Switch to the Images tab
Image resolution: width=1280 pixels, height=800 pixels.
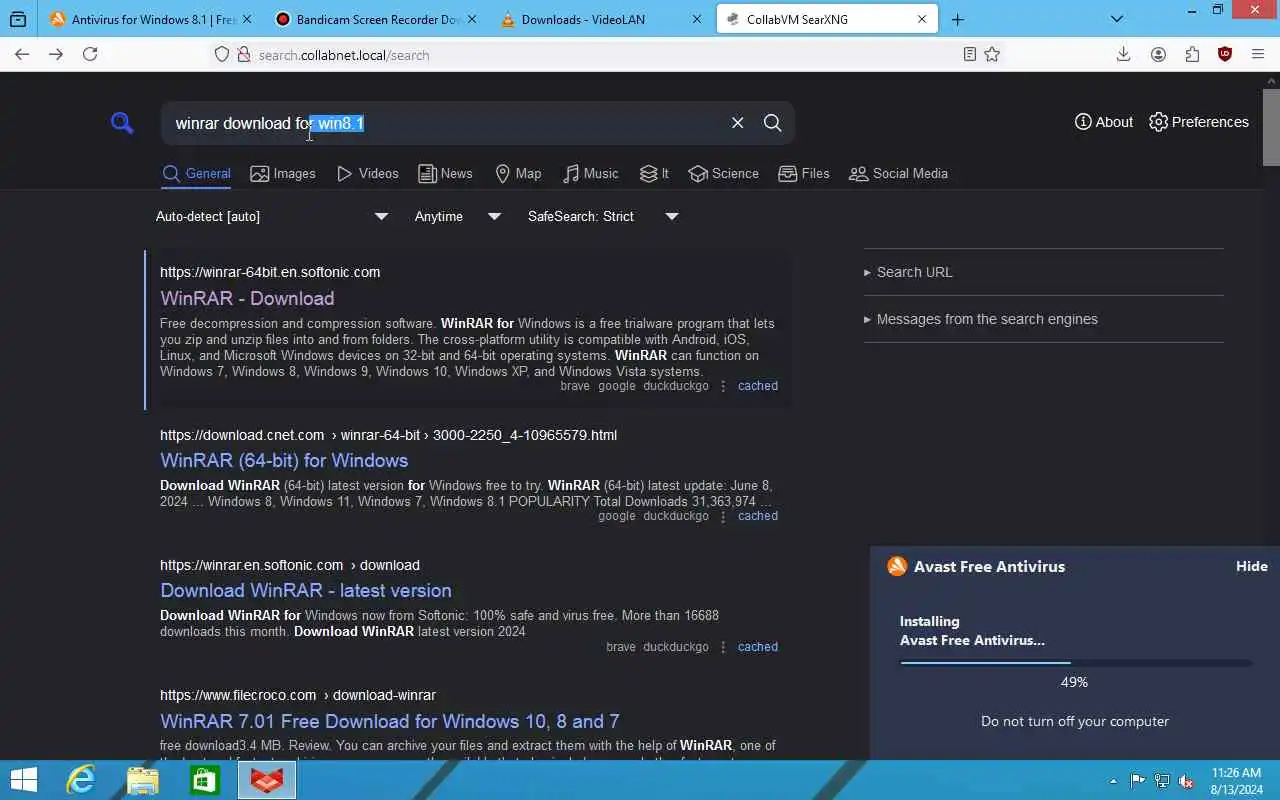coord(283,173)
